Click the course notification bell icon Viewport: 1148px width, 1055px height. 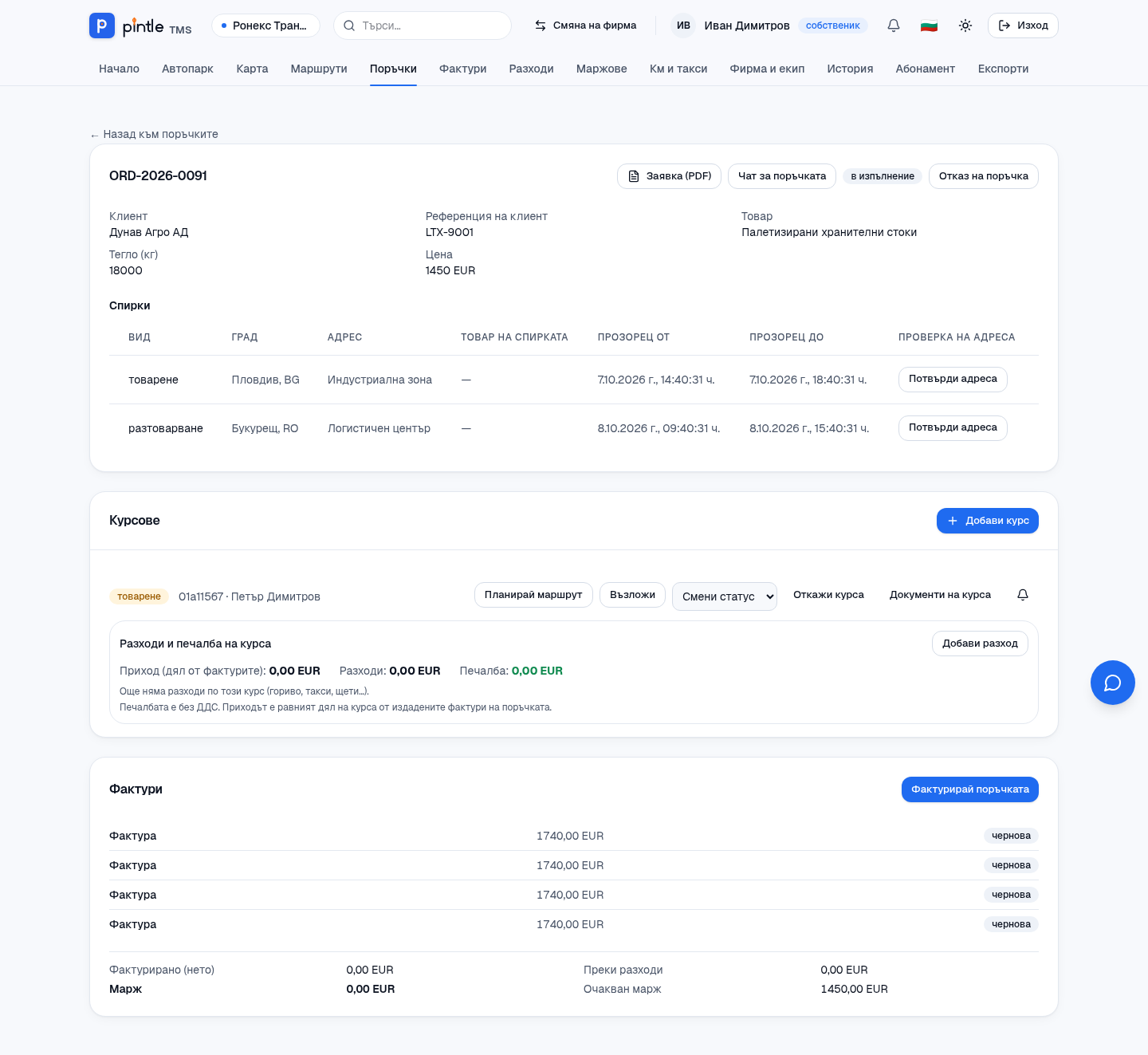[x=1023, y=595]
